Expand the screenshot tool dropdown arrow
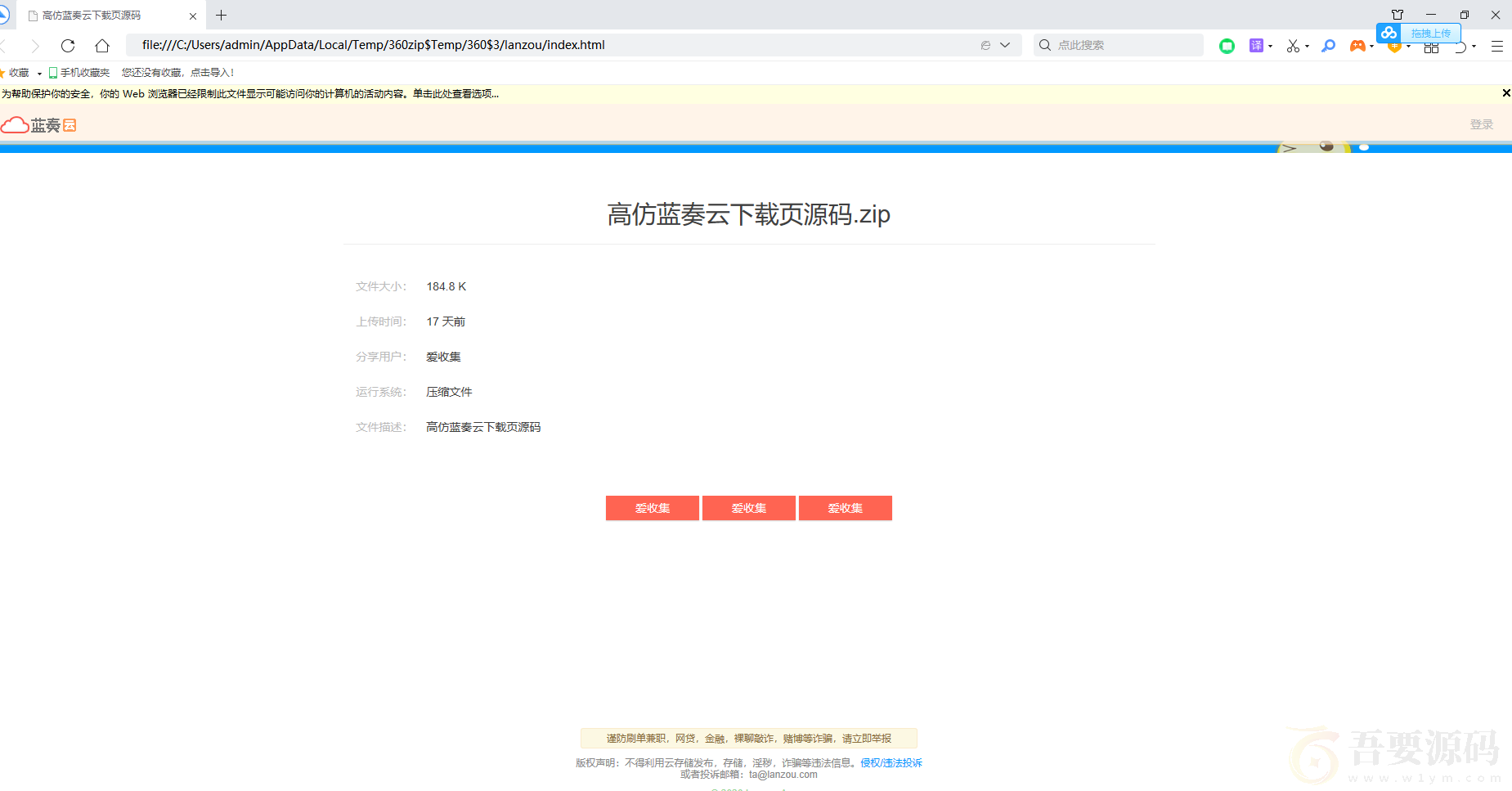The height and width of the screenshot is (791, 1512). point(1307,46)
